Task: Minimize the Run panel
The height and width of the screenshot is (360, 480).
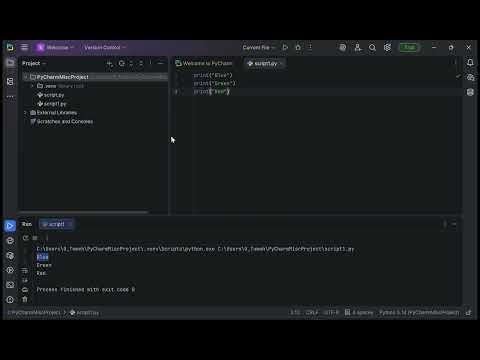Action: pos(454,224)
